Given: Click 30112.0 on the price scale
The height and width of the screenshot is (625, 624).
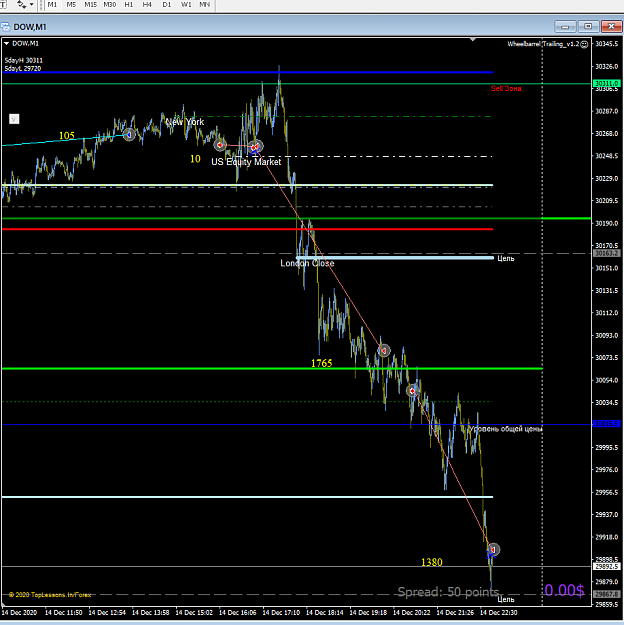Looking at the screenshot, I should coord(606,313).
